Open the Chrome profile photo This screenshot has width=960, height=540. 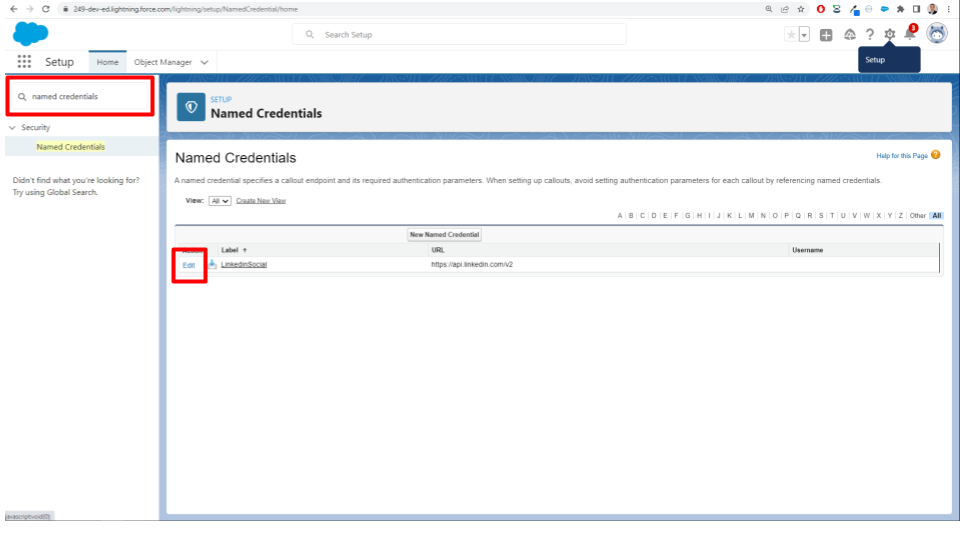point(932,9)
